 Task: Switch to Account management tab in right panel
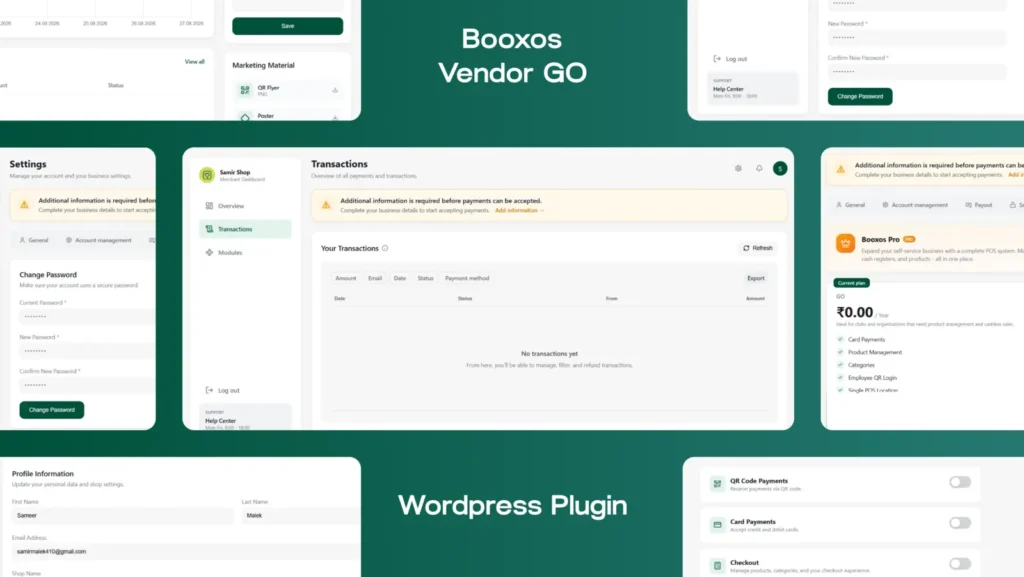pos(915,205)
